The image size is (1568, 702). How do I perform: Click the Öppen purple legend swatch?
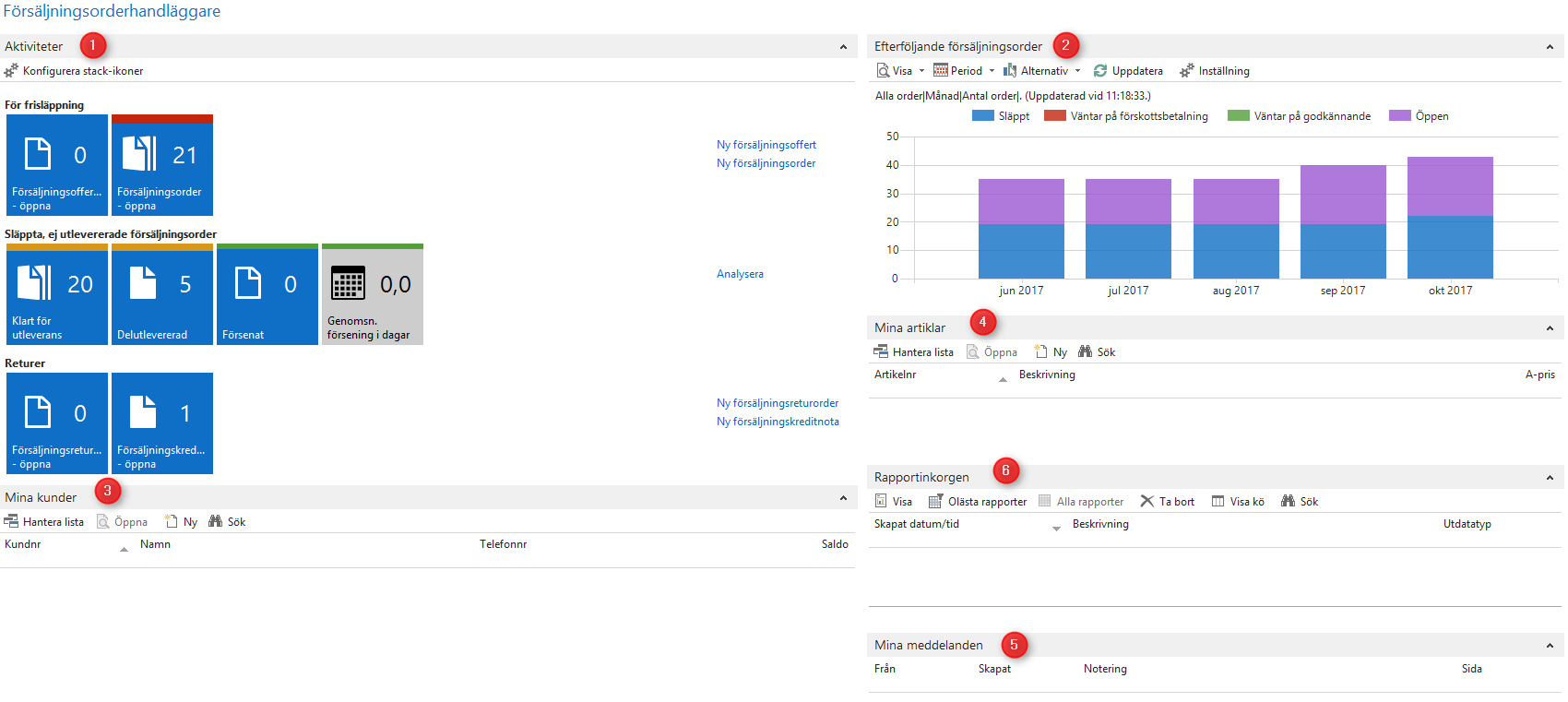tap(1400, 116)
